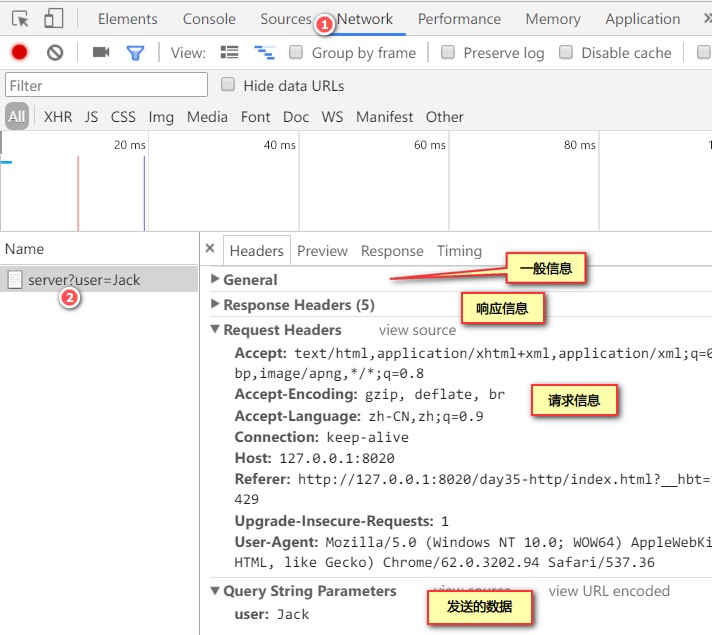Viewport: 712px width, 635px height.
Task: Click into the Filter text field
Action: pyautogui.click(x=106, y=85)
